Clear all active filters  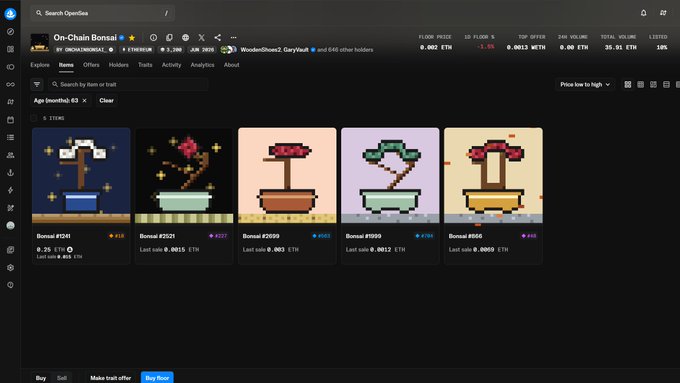(x=106, y=101)
